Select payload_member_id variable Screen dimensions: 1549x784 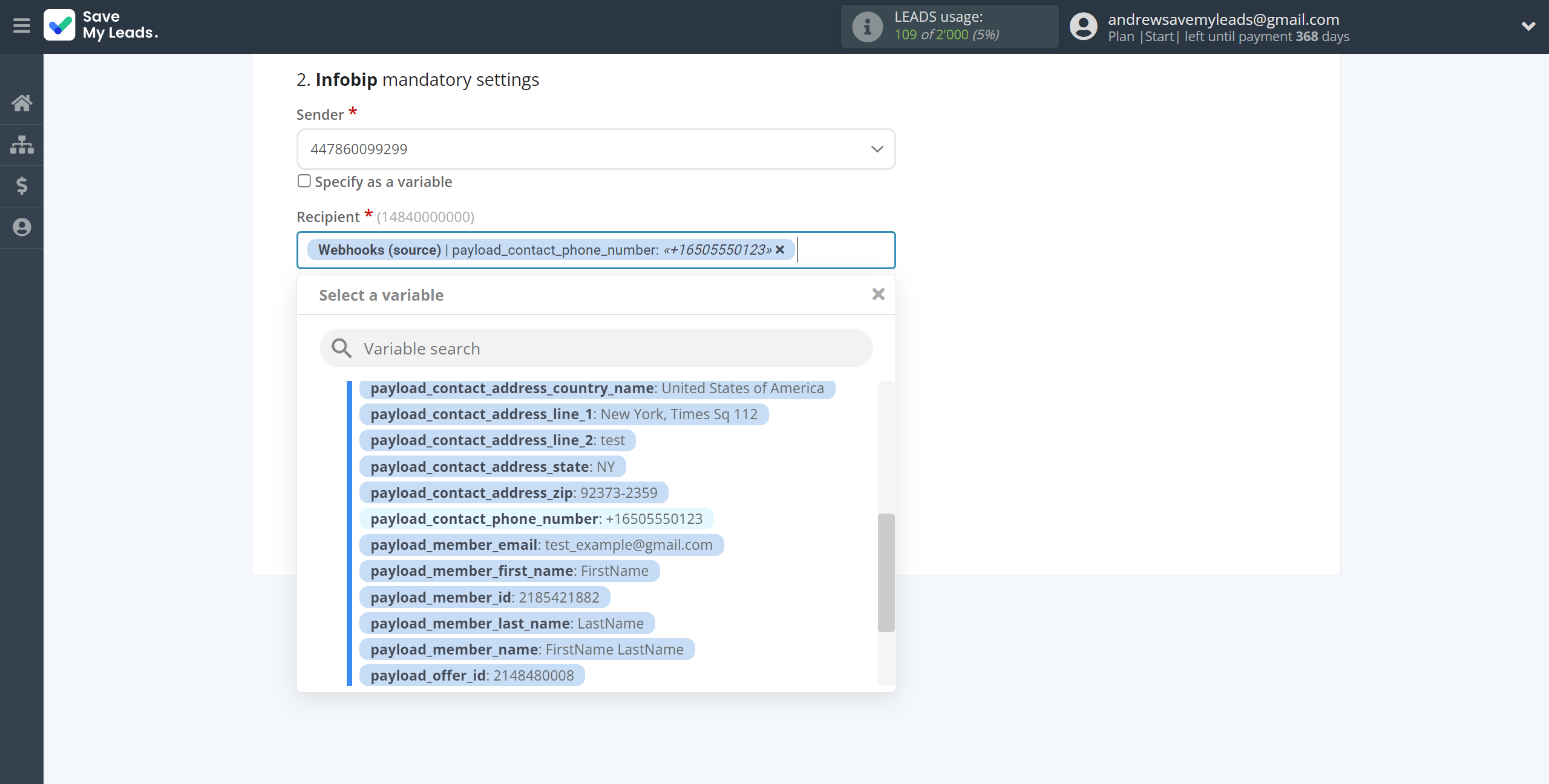tap(485, 597)
